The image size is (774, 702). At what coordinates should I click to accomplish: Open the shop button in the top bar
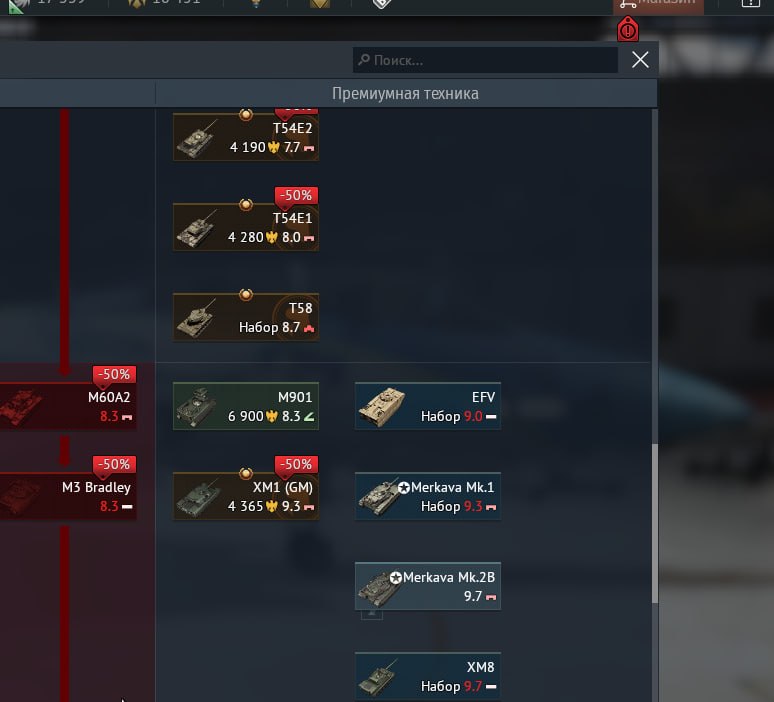point(658,5)
